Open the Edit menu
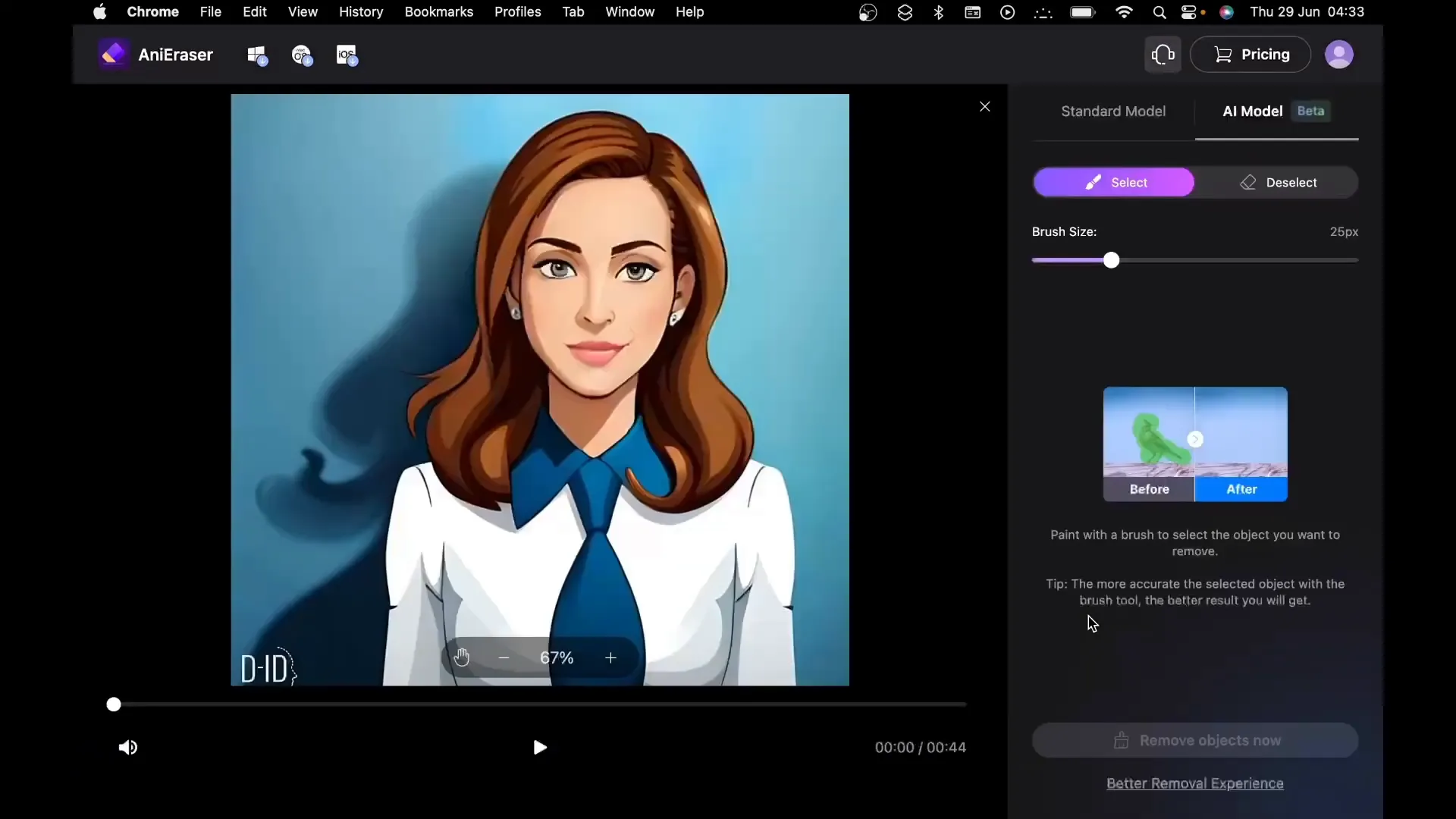This screenshot has width=1456, height=819. click(255, 12)
